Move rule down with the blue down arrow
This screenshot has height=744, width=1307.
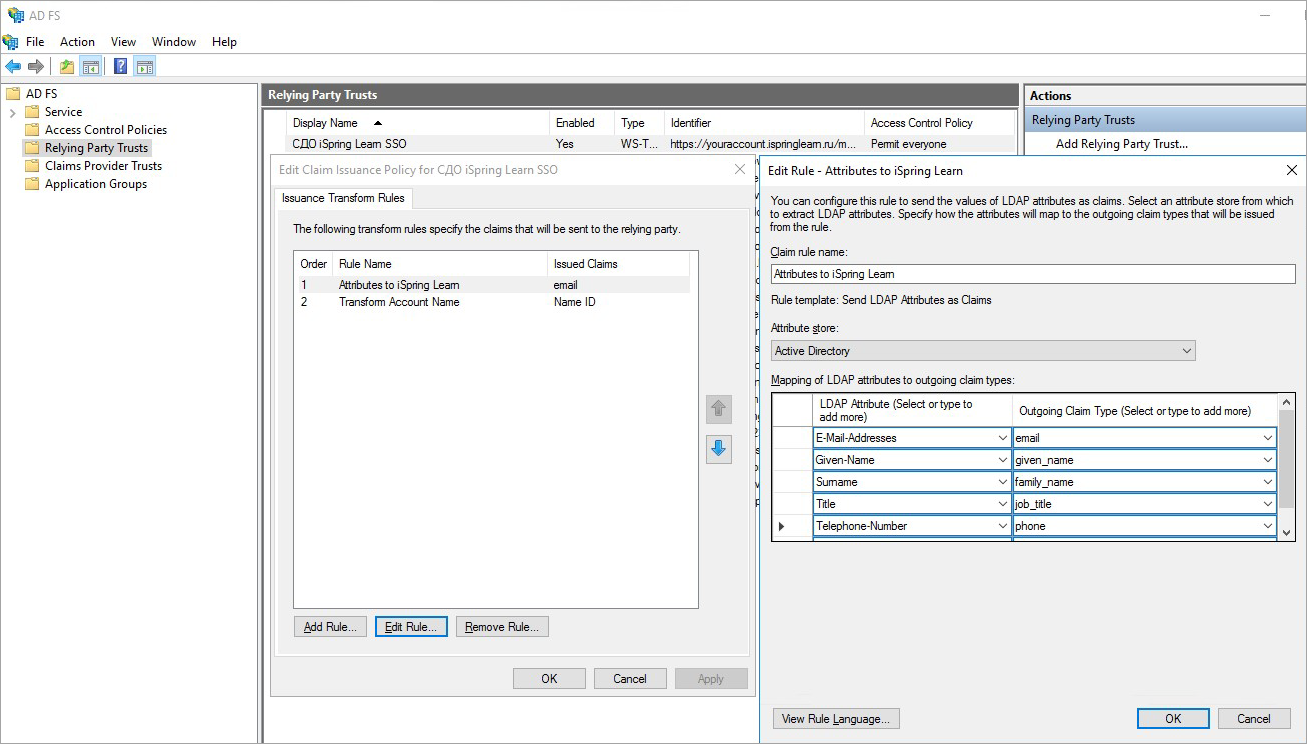click(718, 449)
